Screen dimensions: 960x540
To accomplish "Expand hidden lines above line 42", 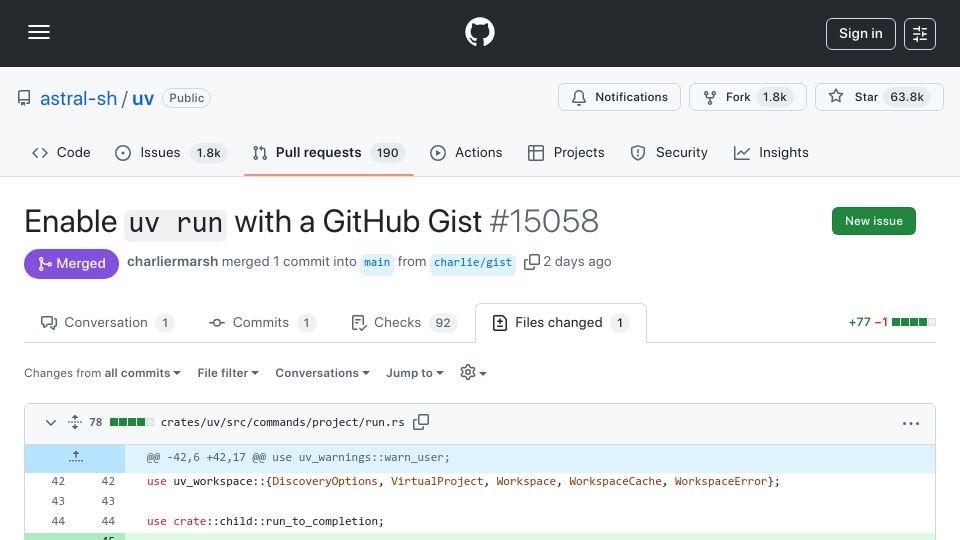I will point(75,457).
